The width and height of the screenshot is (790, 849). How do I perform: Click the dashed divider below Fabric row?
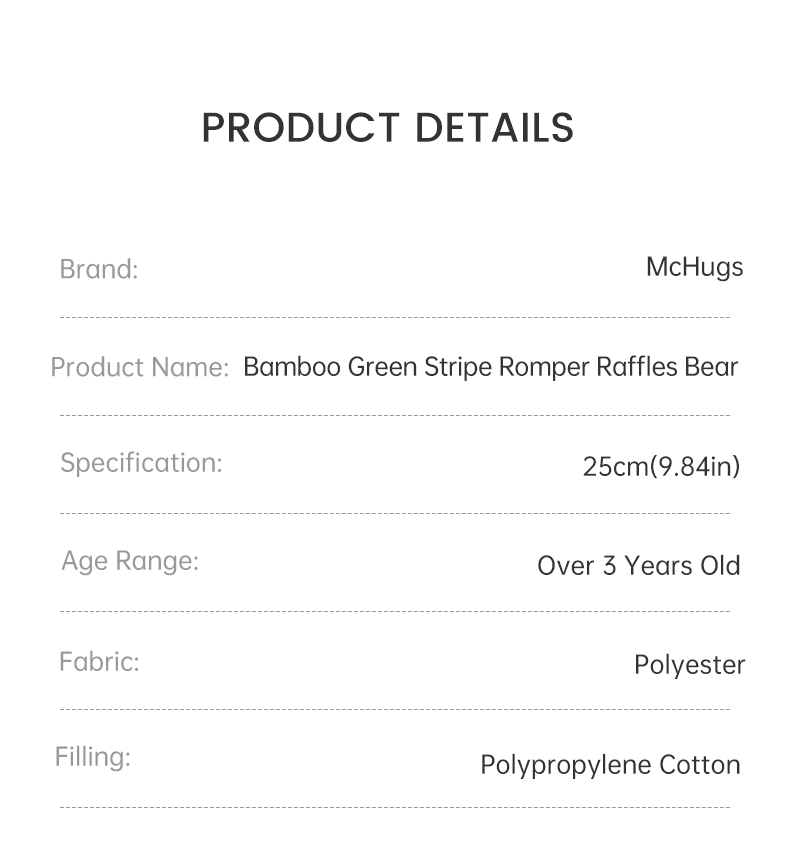coord(395,709)
